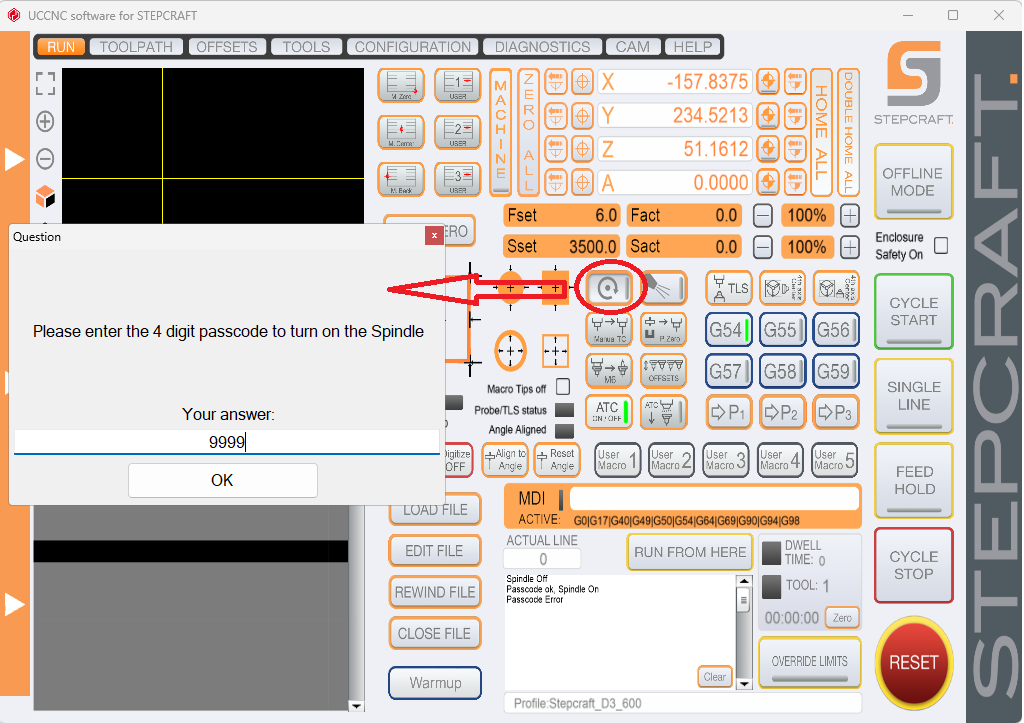Jump to the P3 position button
Viewport: 1024px width, 723px height.
(x=836, y=412)
